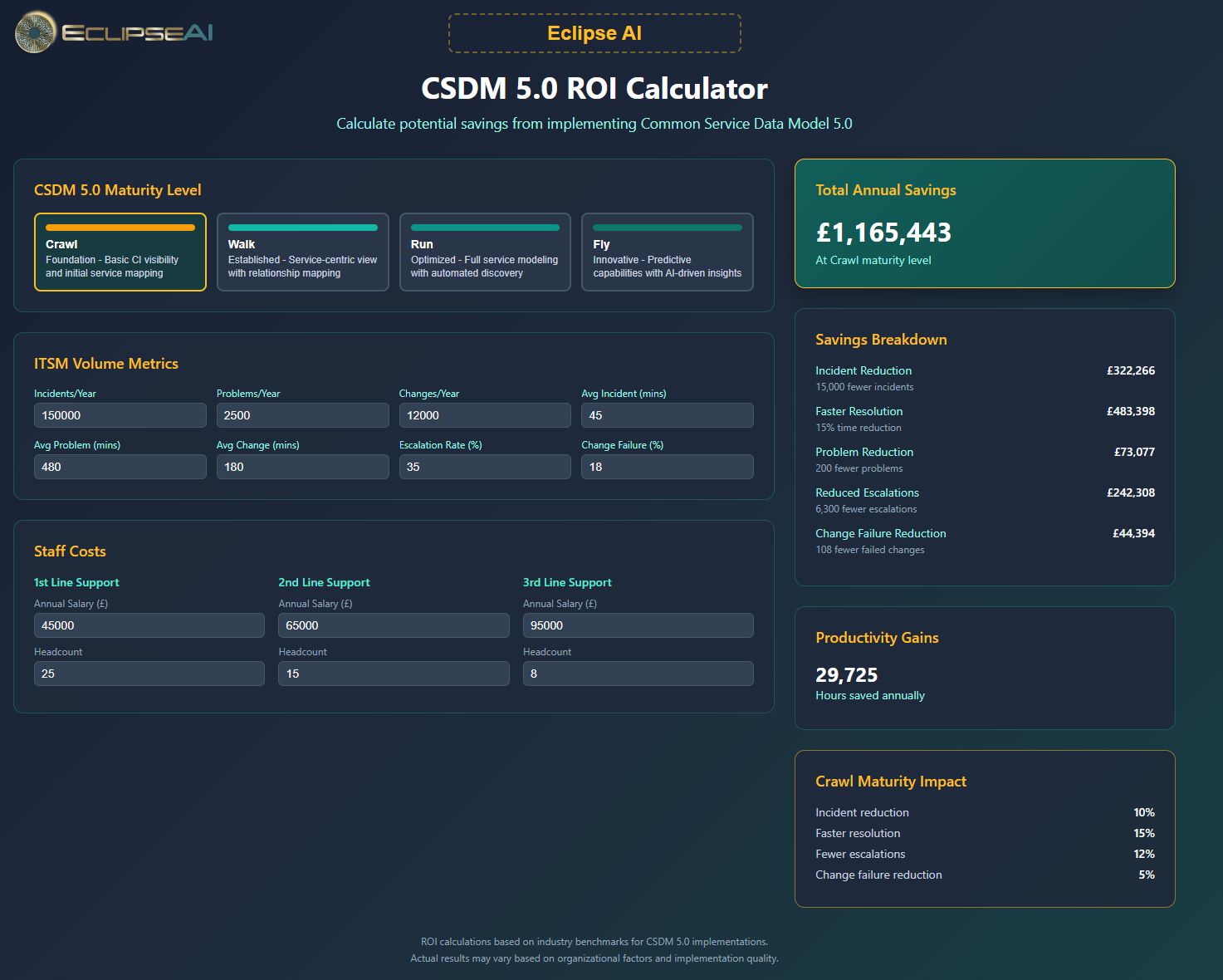Screen dimensions: 1223x980
Task: Select the Crawl maturity level card
Action: tap(120, 252)
